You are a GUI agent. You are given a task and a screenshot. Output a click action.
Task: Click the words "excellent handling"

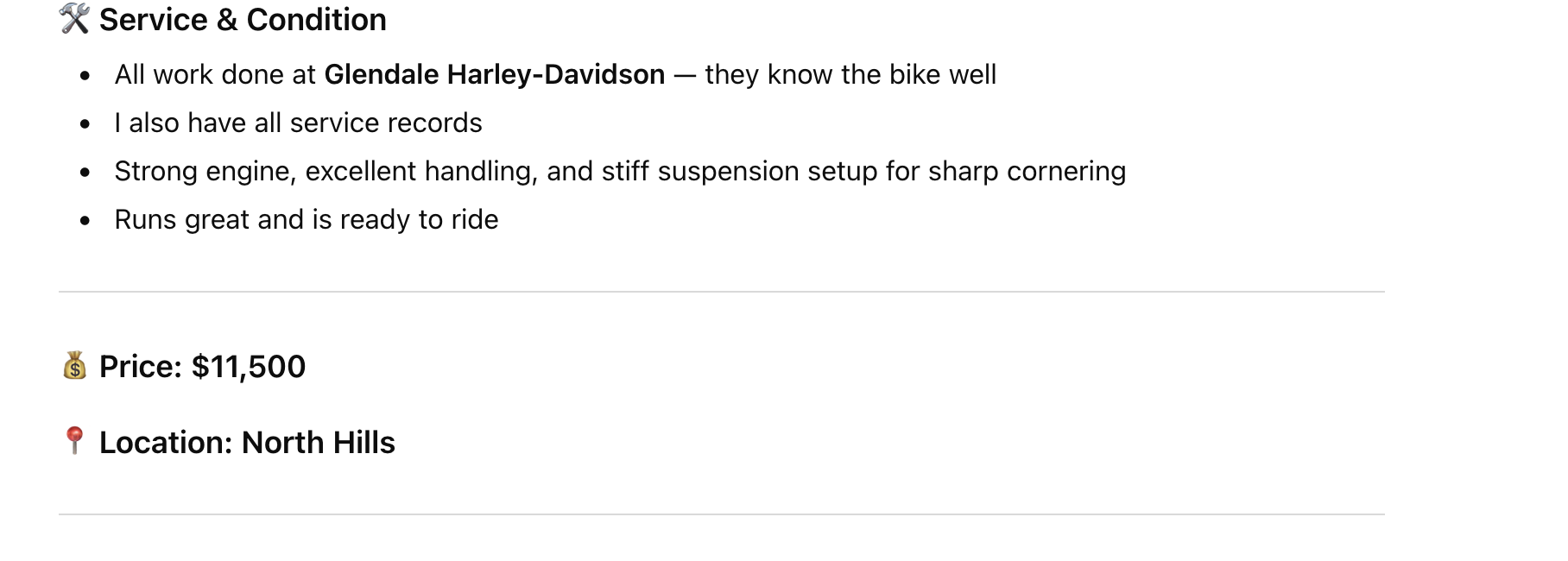click(421, 172)
